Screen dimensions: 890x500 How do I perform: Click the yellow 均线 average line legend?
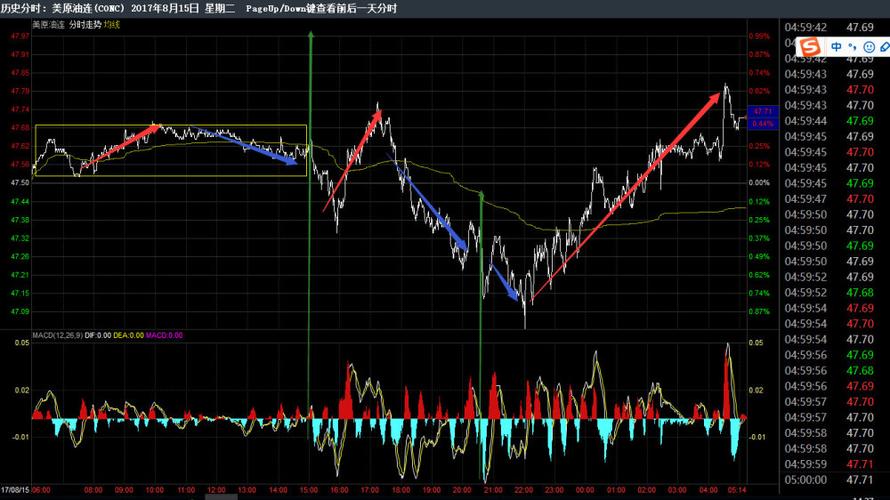[112, 24]
